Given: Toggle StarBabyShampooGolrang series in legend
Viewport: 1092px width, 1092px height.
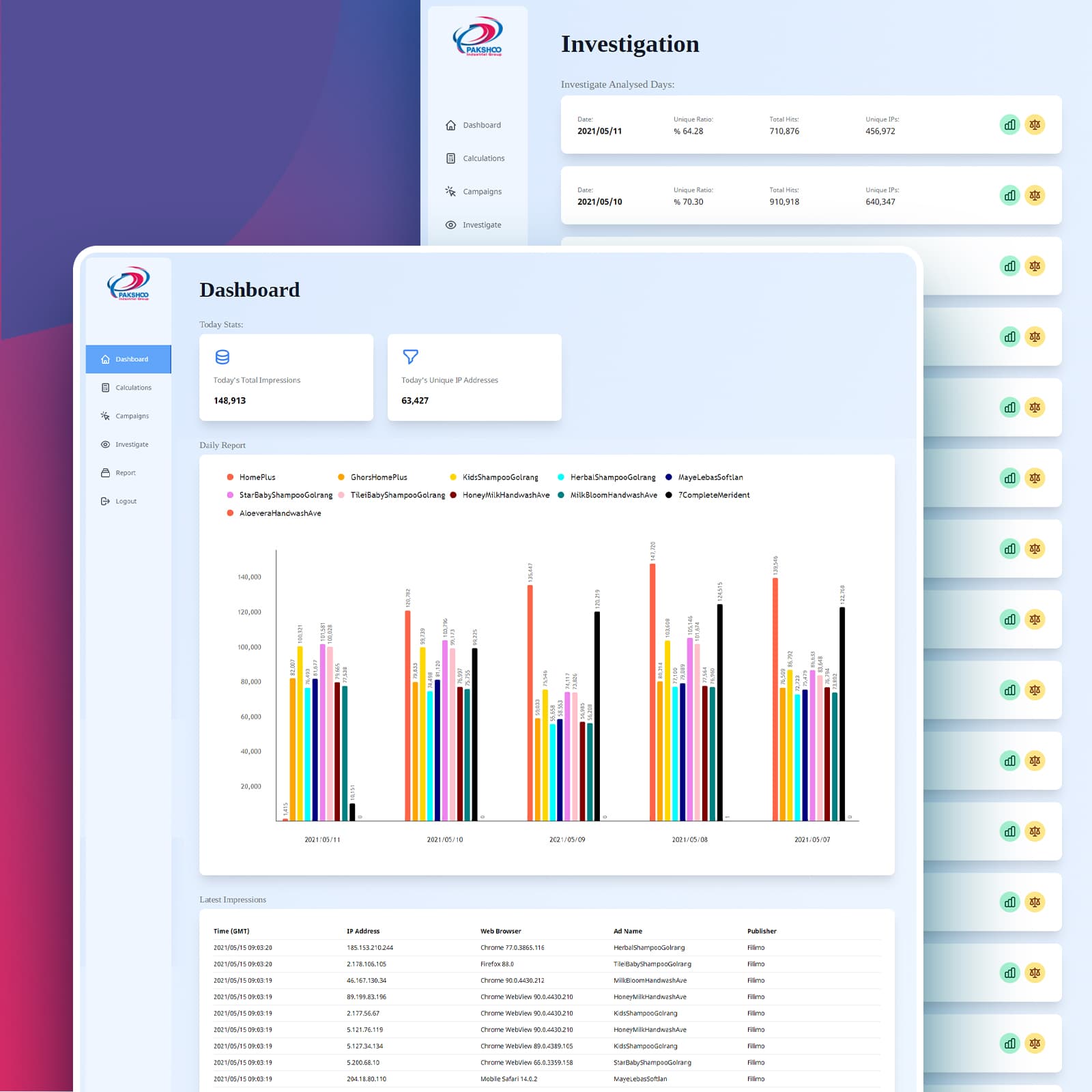Looking at the screenshot, I should [x=280, y=495].
